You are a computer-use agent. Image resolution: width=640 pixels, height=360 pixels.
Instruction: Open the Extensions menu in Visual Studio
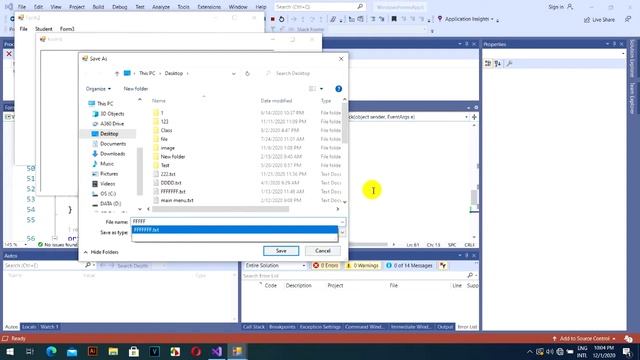pyautogui.click(x=209, y=7)
